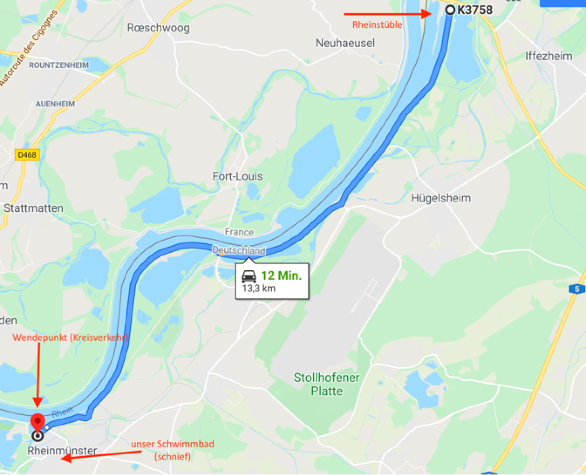Image resolution: width=586 pixels, height=475 pixels.
Task: Click the K3758 start point circle
Action: coord(450,10)
